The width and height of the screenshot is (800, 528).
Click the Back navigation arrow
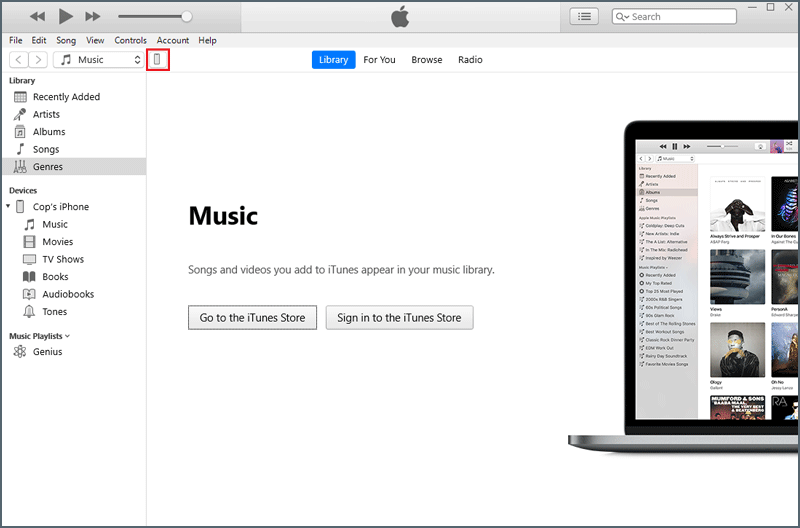19,60
